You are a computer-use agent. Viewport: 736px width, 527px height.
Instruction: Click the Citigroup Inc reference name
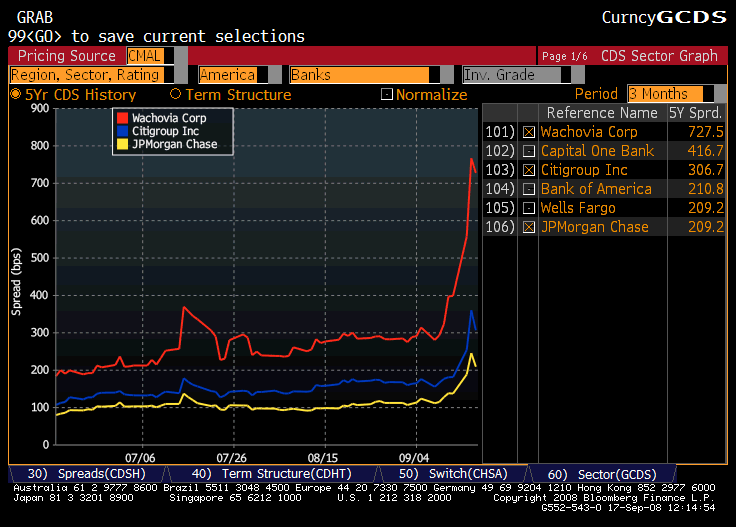click(x=584, y=170)
